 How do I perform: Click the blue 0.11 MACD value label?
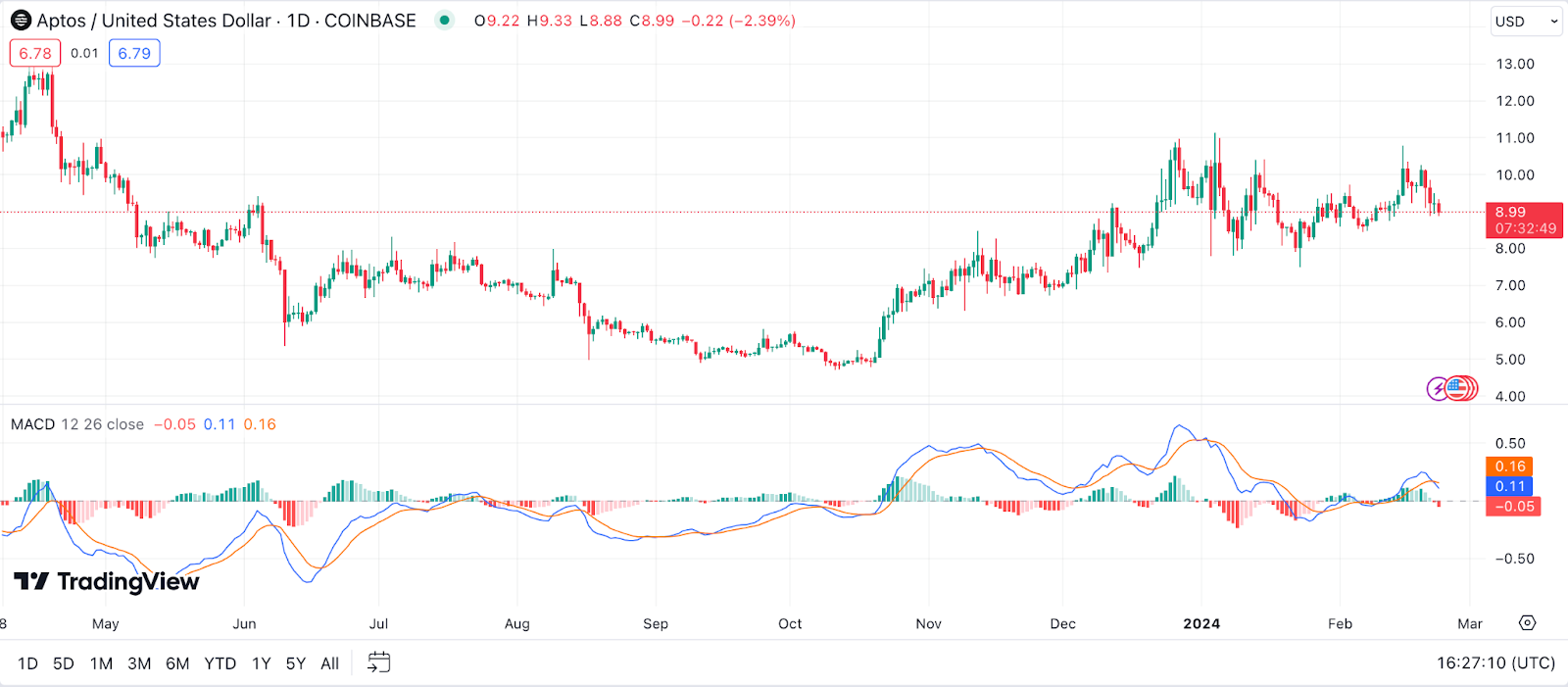pyautogui.click(x=1510, y=486)
